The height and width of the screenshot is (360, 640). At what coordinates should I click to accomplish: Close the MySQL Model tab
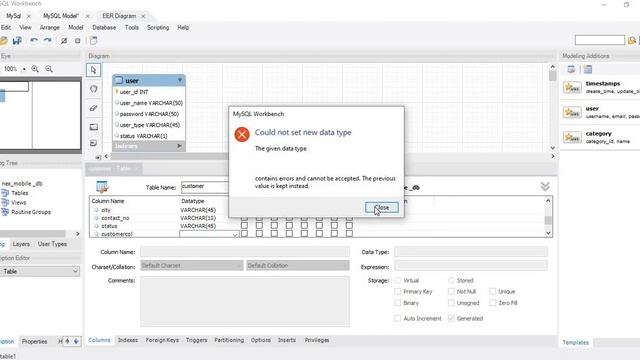point(87,16)
